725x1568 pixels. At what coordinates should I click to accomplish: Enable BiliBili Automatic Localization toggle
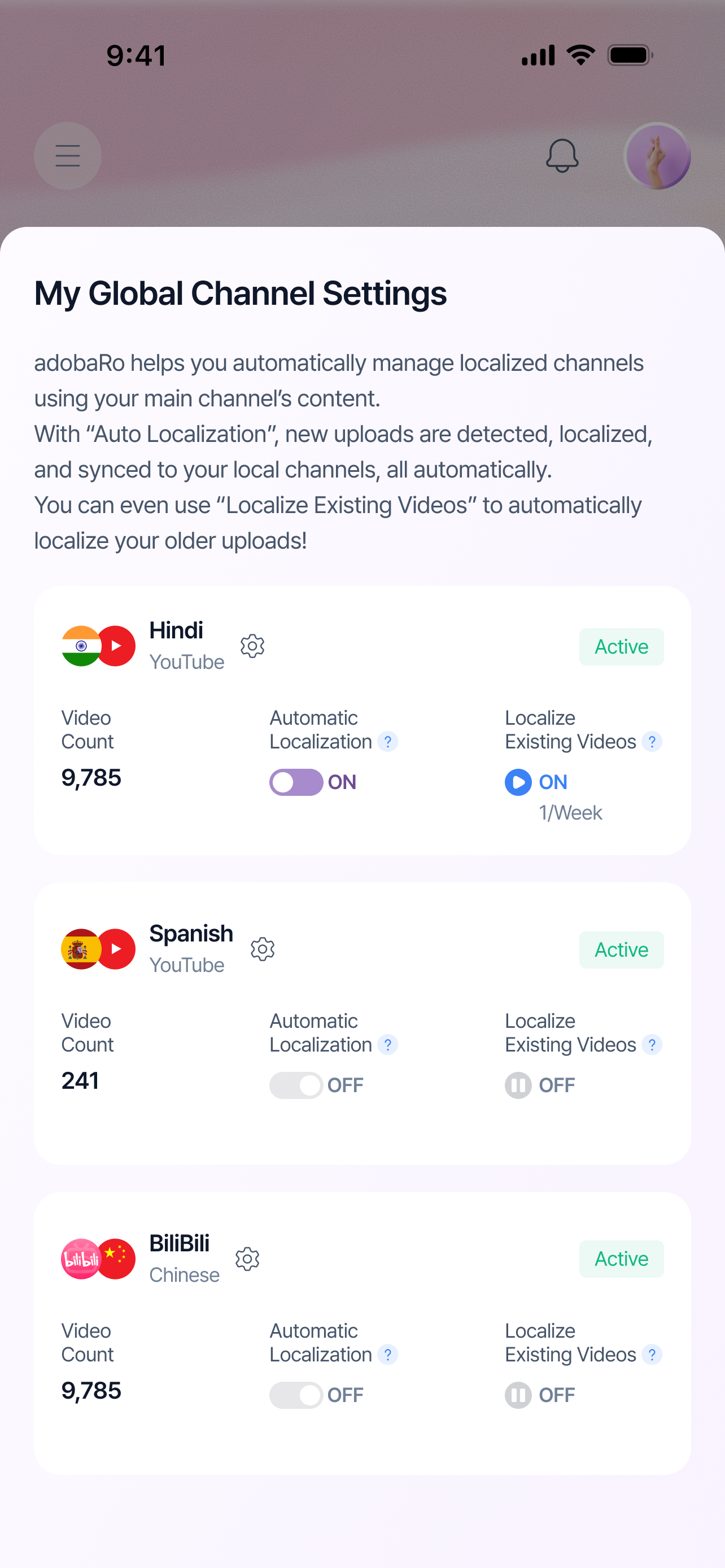pyautogui.click(x=296, y=1395)
